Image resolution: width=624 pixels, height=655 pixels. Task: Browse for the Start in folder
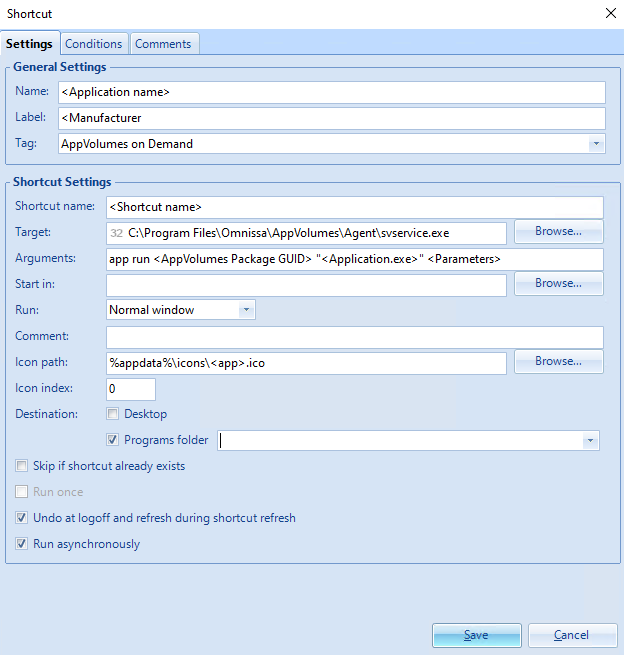coord(558,284)
